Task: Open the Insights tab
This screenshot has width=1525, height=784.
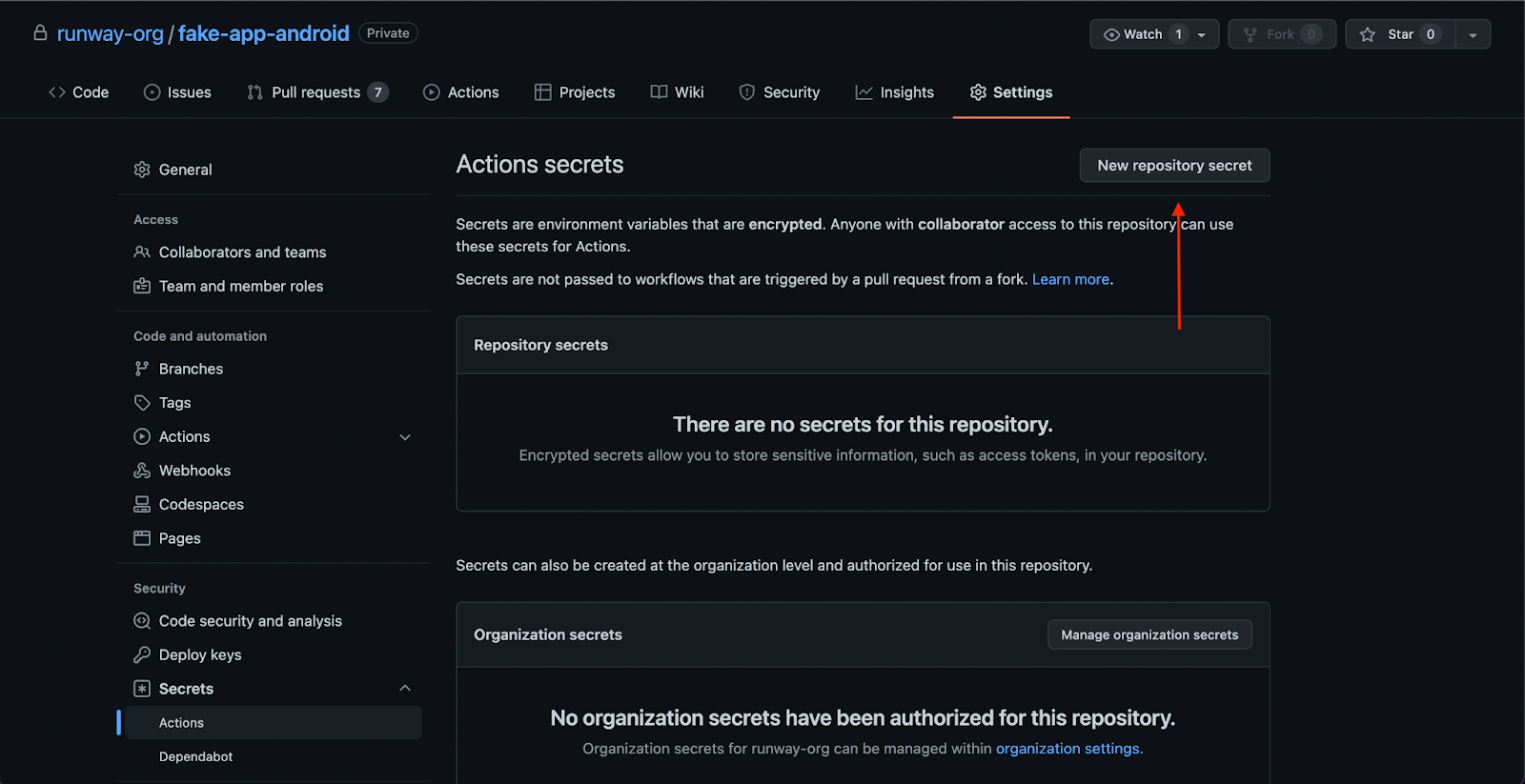Action: tap(895, 92)
